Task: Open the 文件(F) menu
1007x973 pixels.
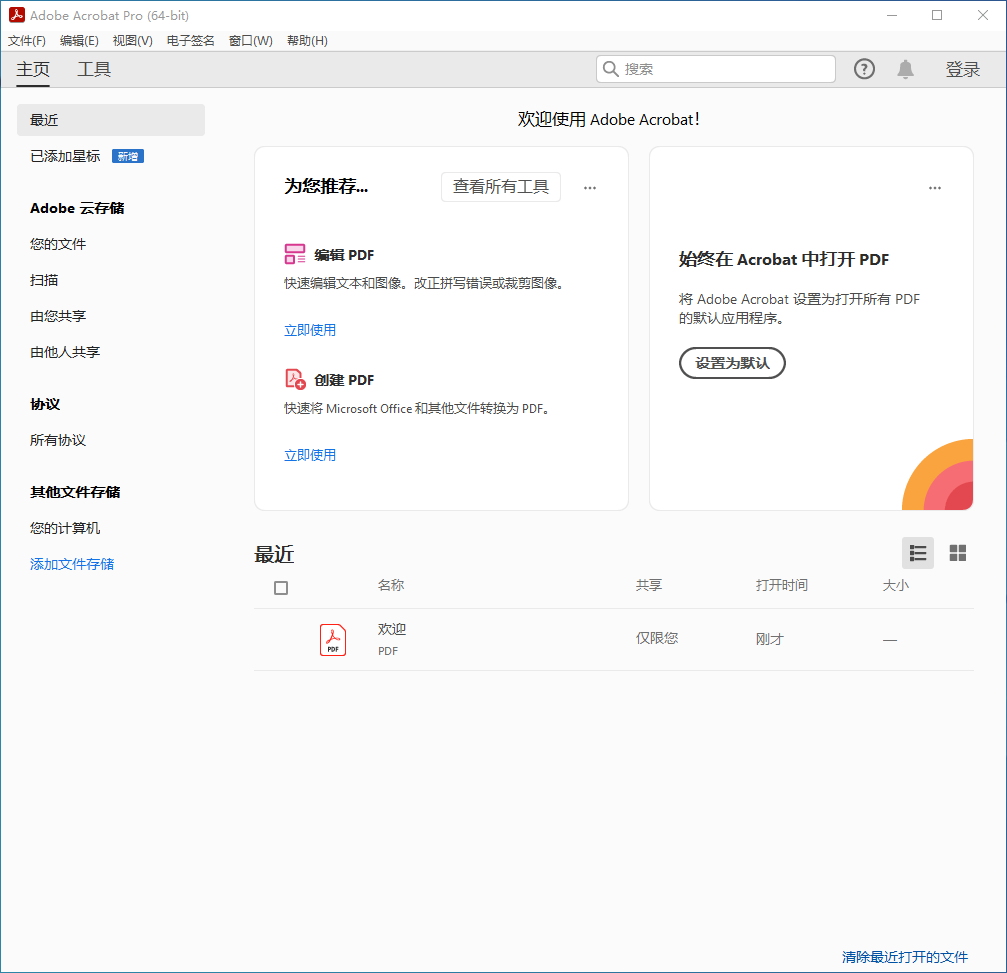Action: point(27,41)
